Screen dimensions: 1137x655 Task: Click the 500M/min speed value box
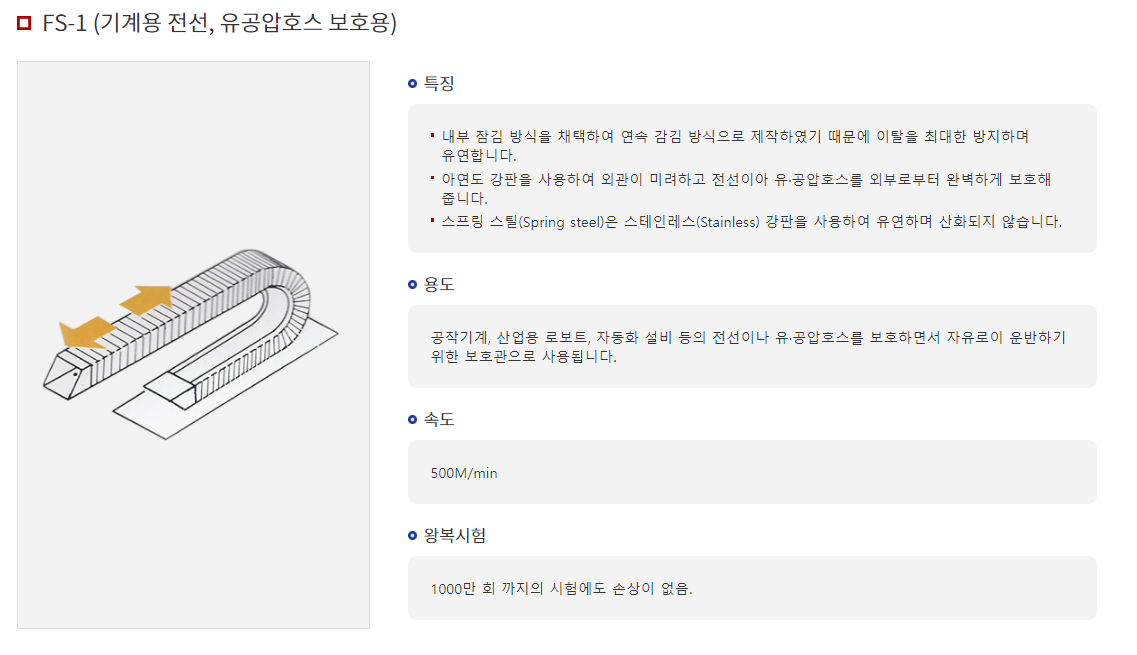click(x=752, y=472)
